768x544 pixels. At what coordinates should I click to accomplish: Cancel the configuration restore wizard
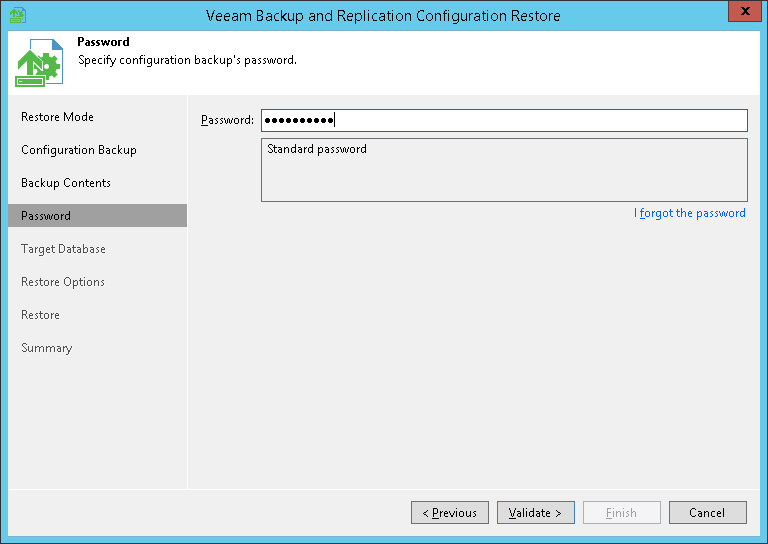pyautogui.click(x=707, y=513)
